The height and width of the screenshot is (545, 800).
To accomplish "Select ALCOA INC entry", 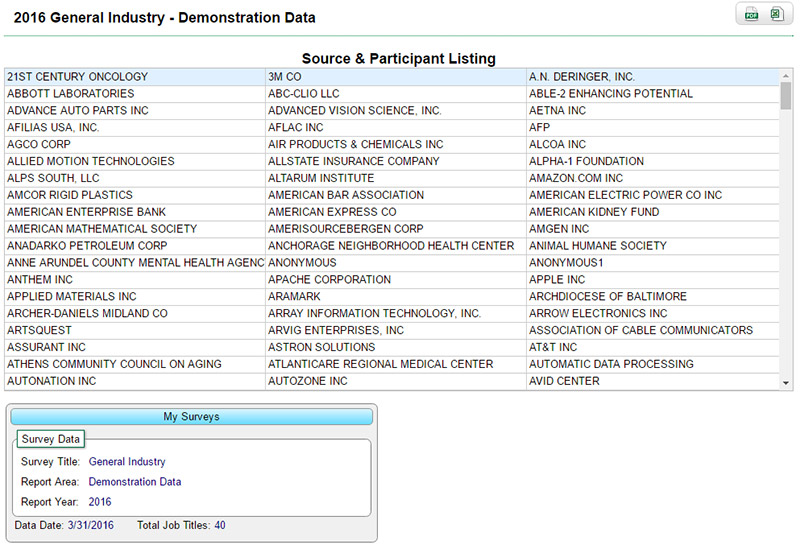I will pos(653,144).
